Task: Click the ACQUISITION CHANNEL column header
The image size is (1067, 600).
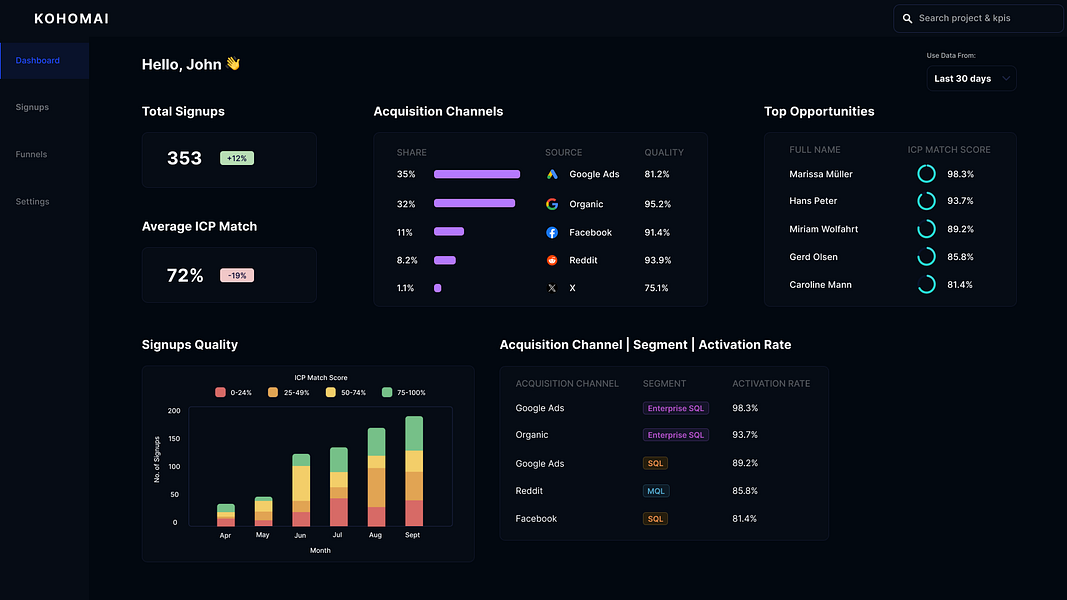Action: coord(567,384)
